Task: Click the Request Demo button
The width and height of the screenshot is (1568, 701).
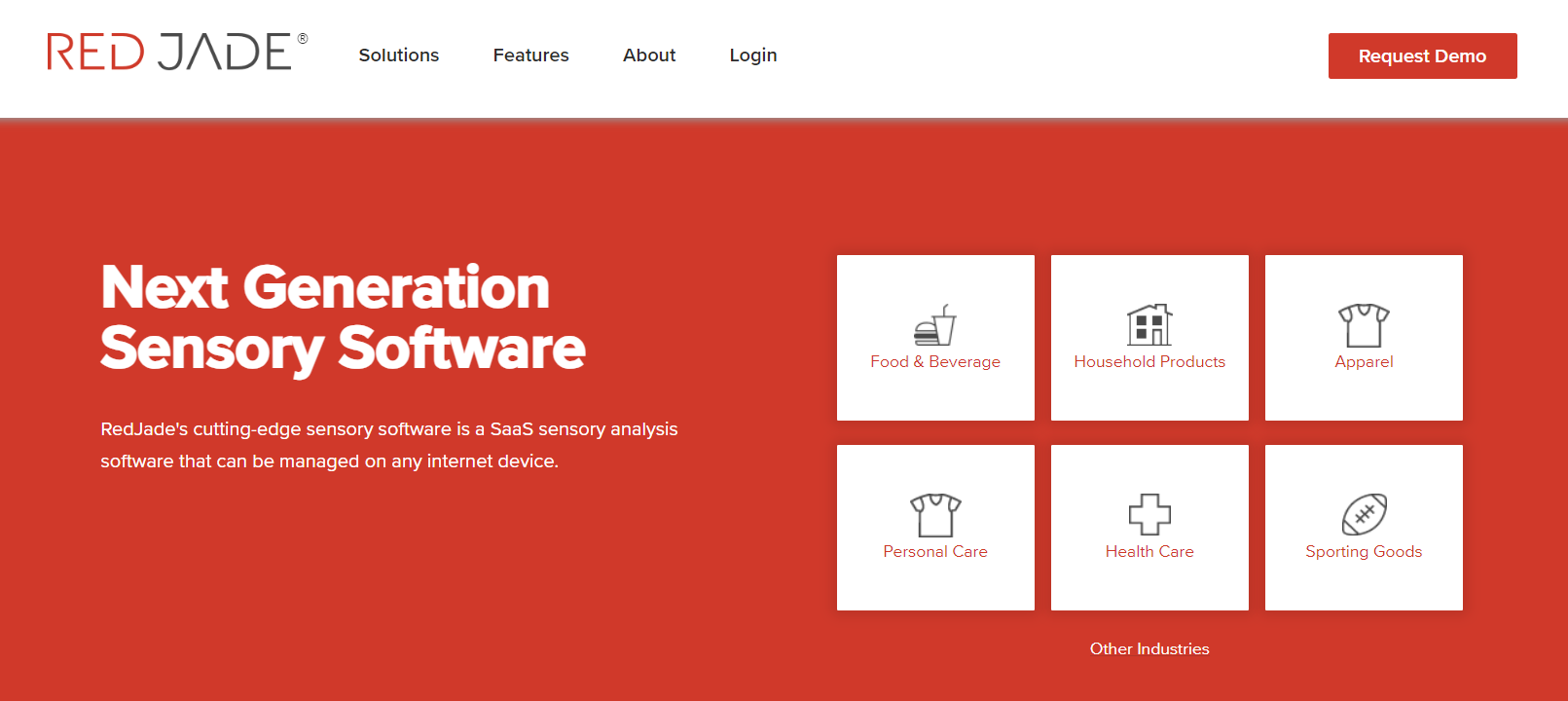Action: [x=1422, y=55]
